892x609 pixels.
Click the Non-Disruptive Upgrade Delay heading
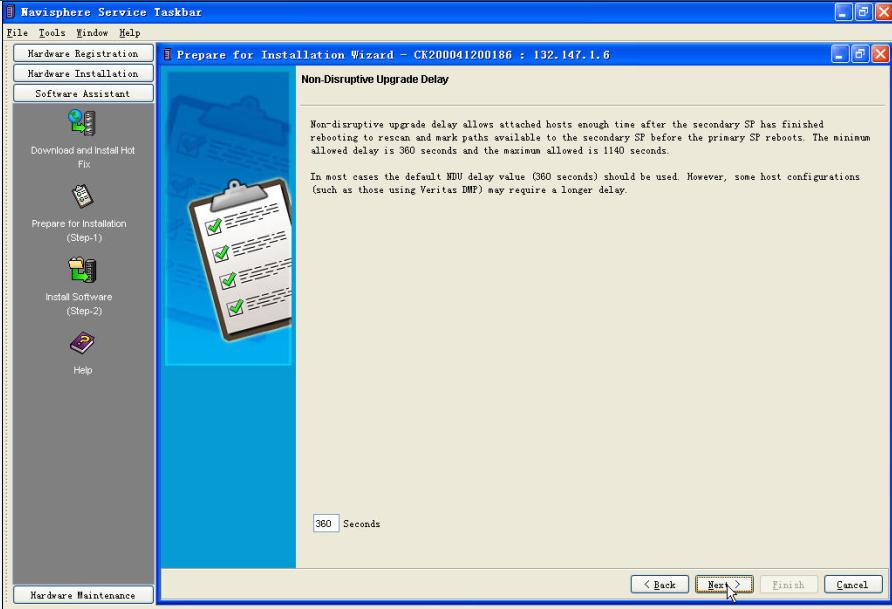[x=375, y=80]
